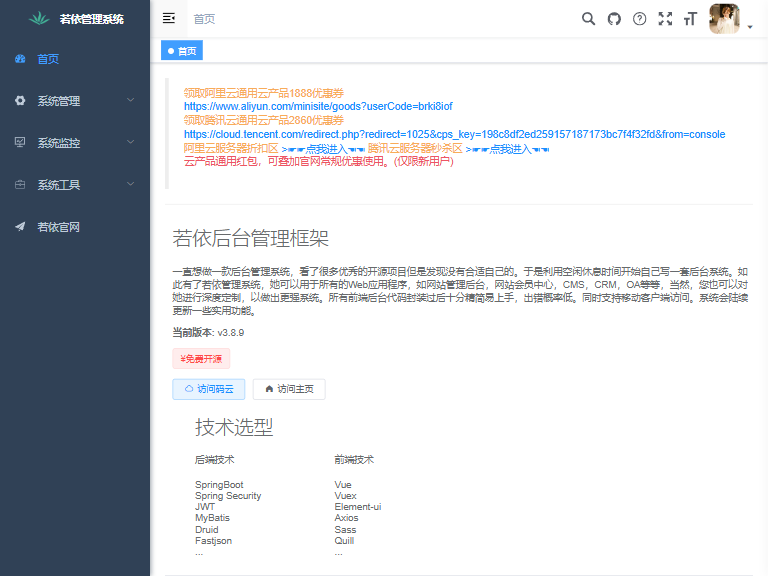Click the search magnifier icon in header

pyautogui.click(x=588, y=18)
